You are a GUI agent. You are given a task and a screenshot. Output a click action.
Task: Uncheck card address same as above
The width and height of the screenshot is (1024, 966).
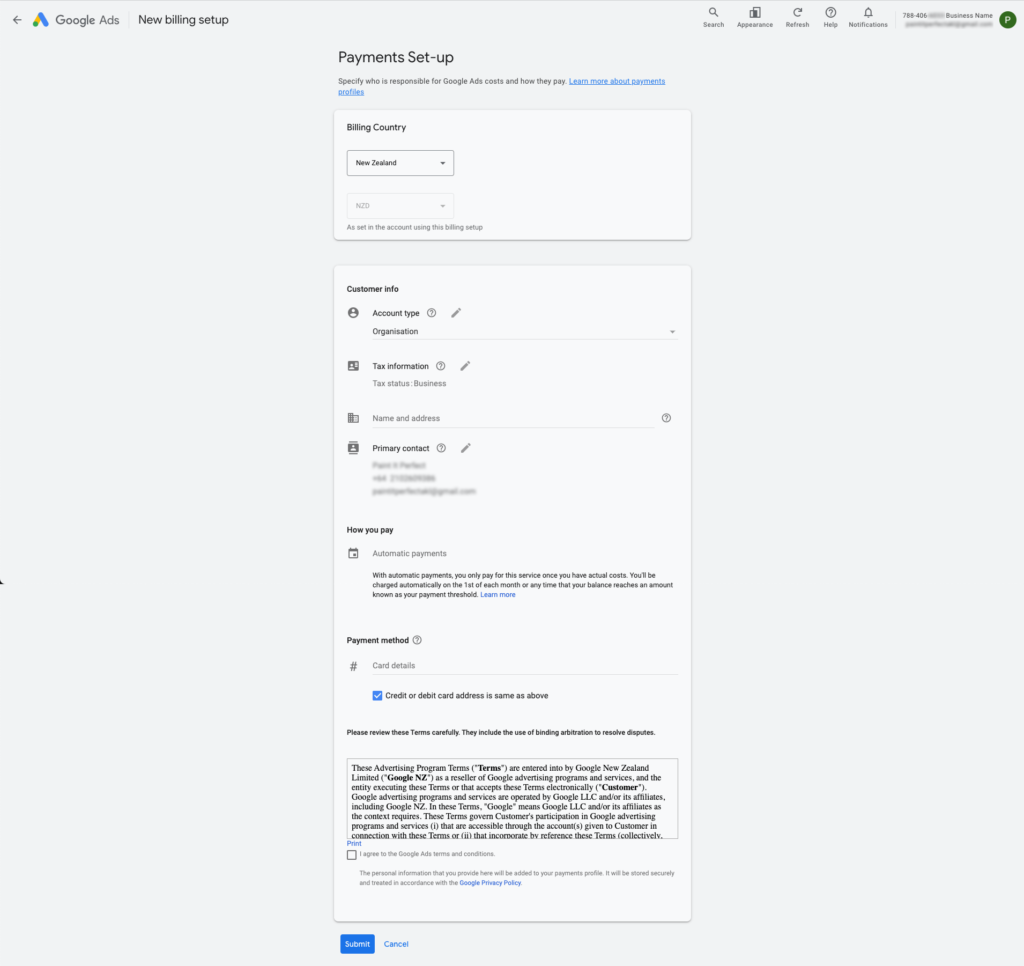(377, 695)
